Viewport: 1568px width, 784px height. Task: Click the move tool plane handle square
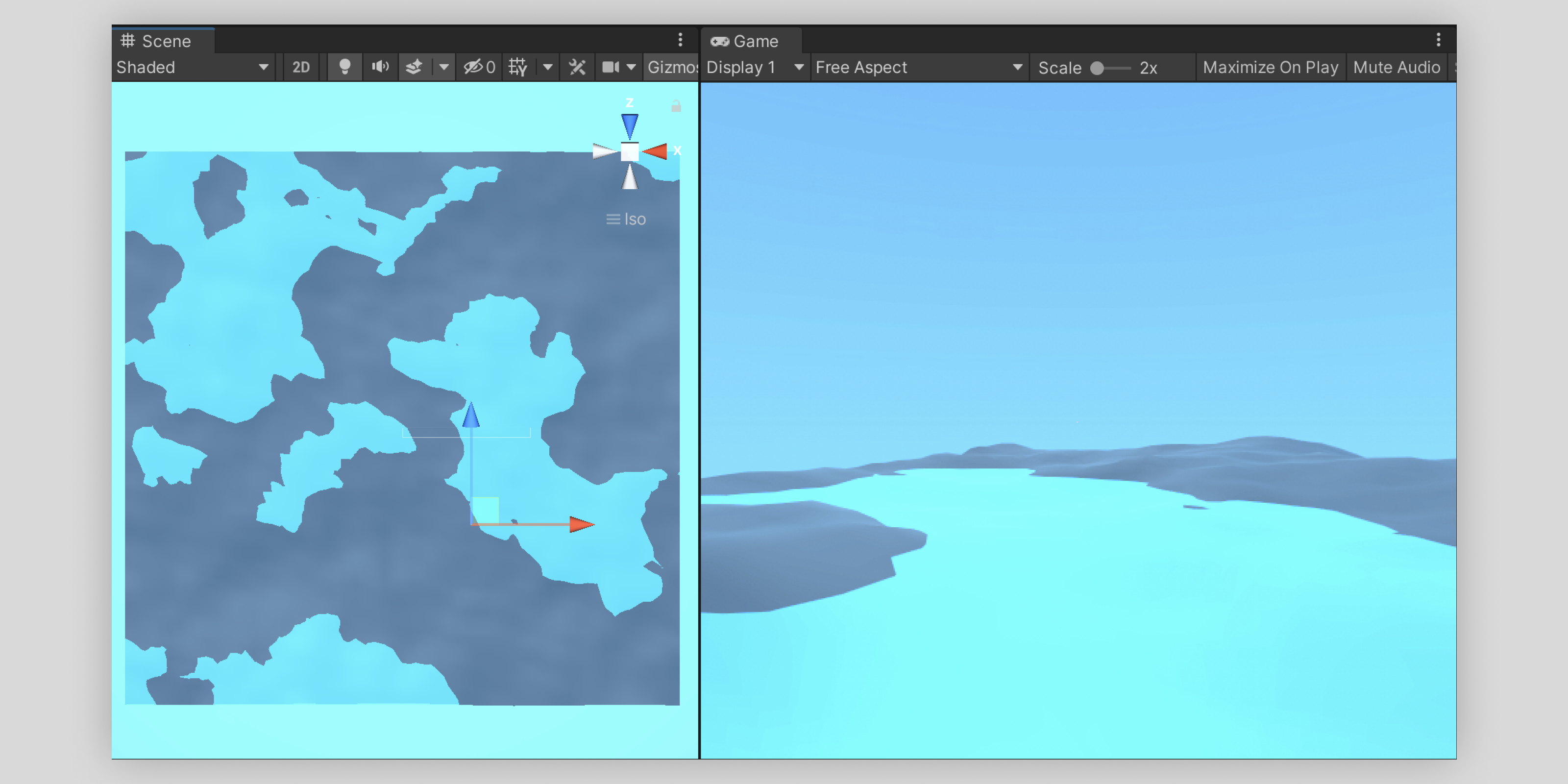click(x=485, y=510)
